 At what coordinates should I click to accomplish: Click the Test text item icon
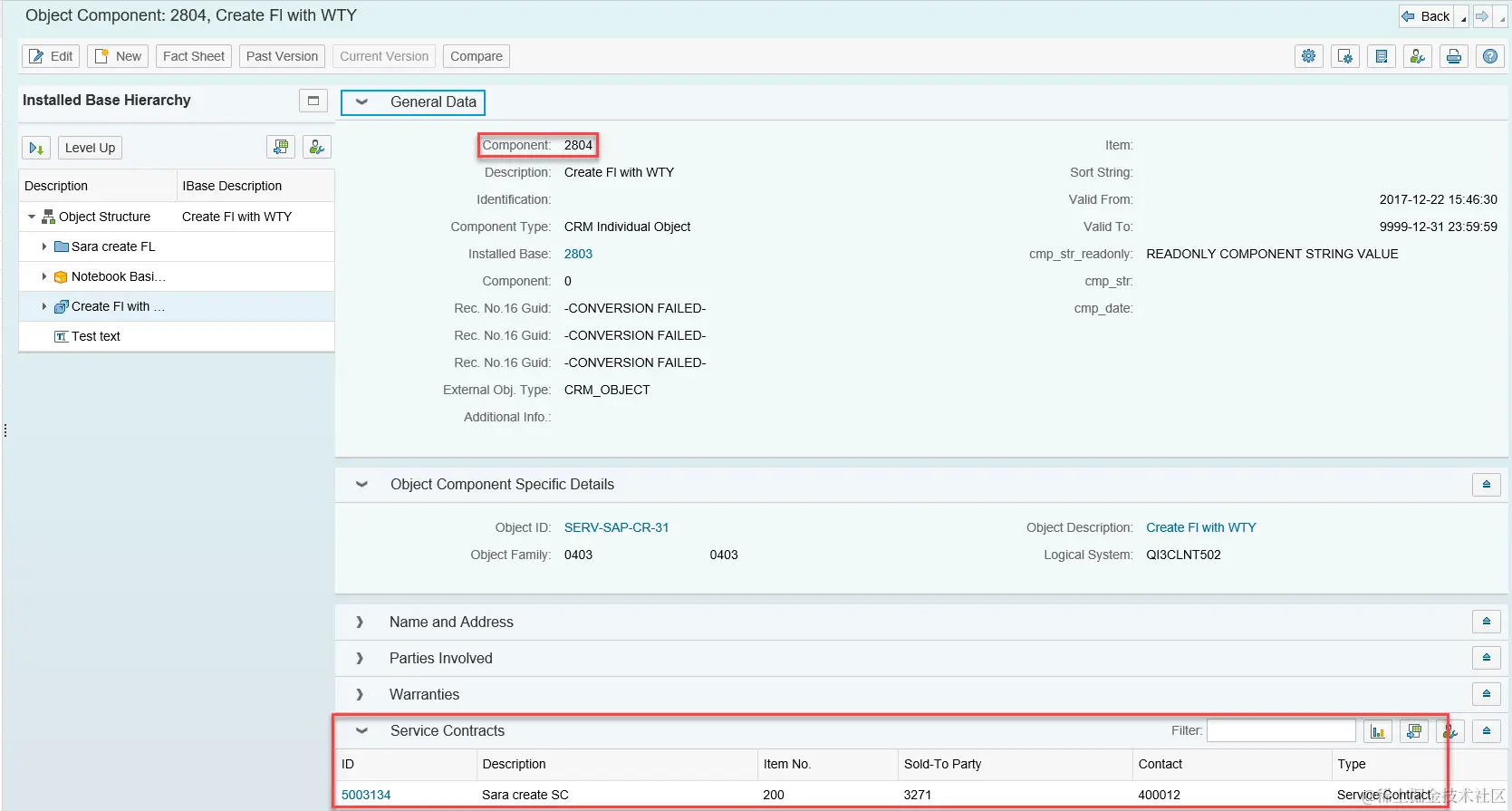(62, 336)
